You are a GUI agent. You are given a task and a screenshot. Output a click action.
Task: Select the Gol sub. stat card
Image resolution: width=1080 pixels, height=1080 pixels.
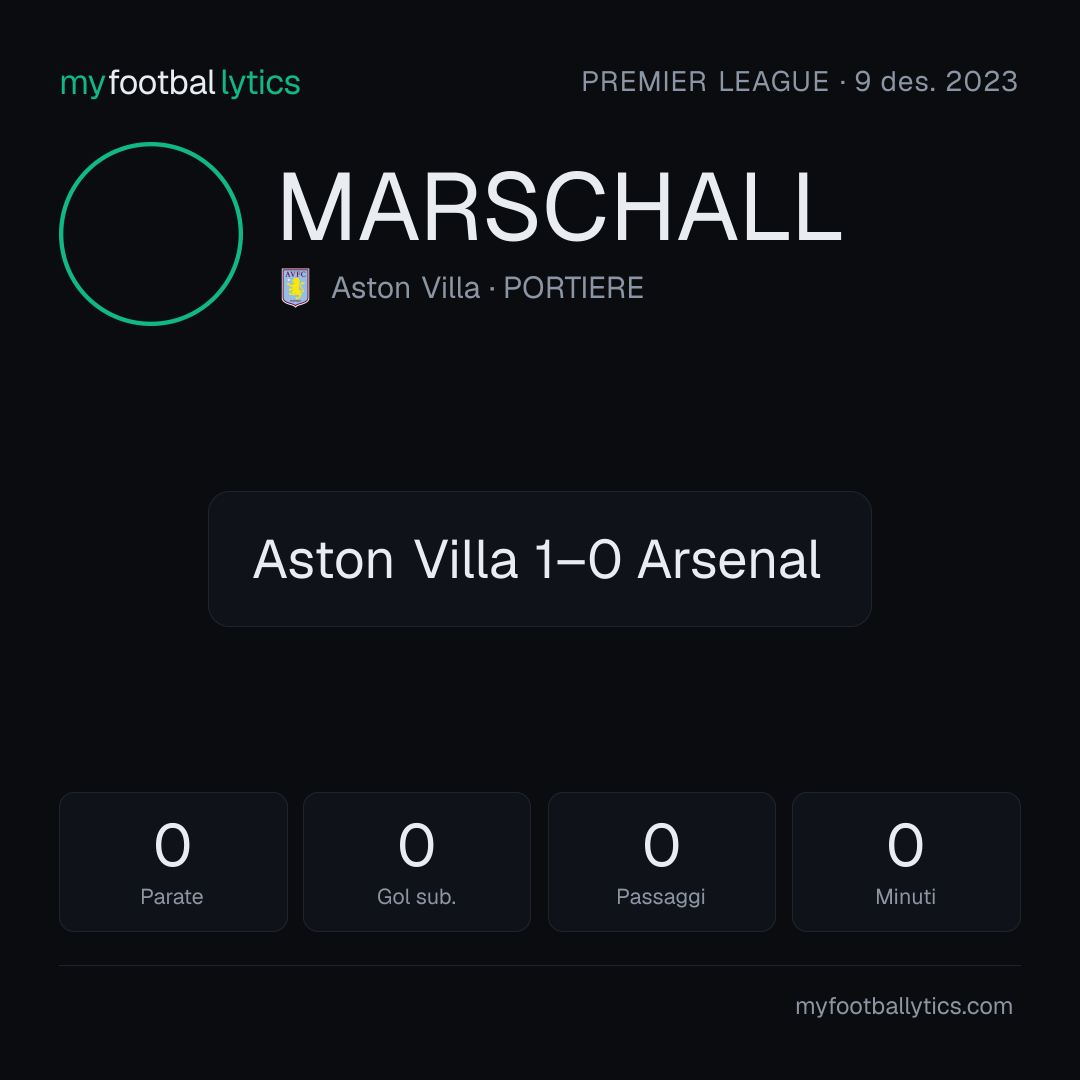click(x=417, y=862)
